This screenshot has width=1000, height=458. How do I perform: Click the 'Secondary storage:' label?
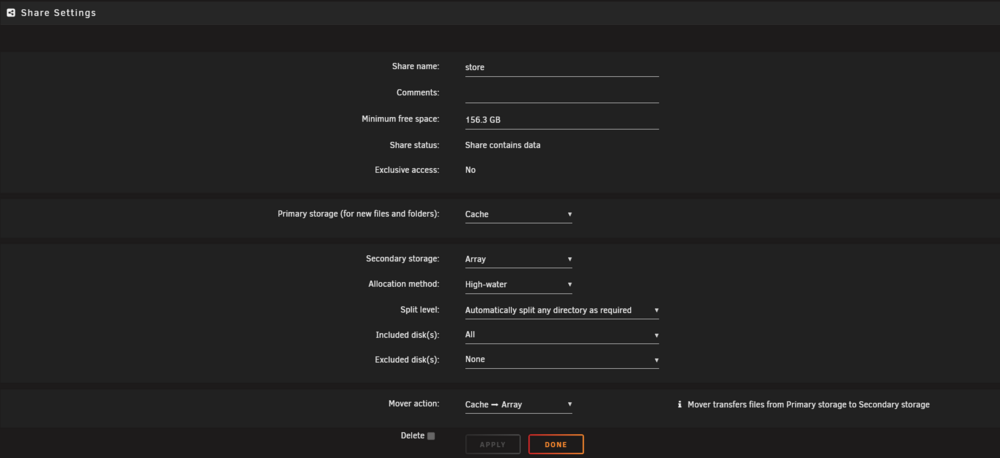click(402, 259)
